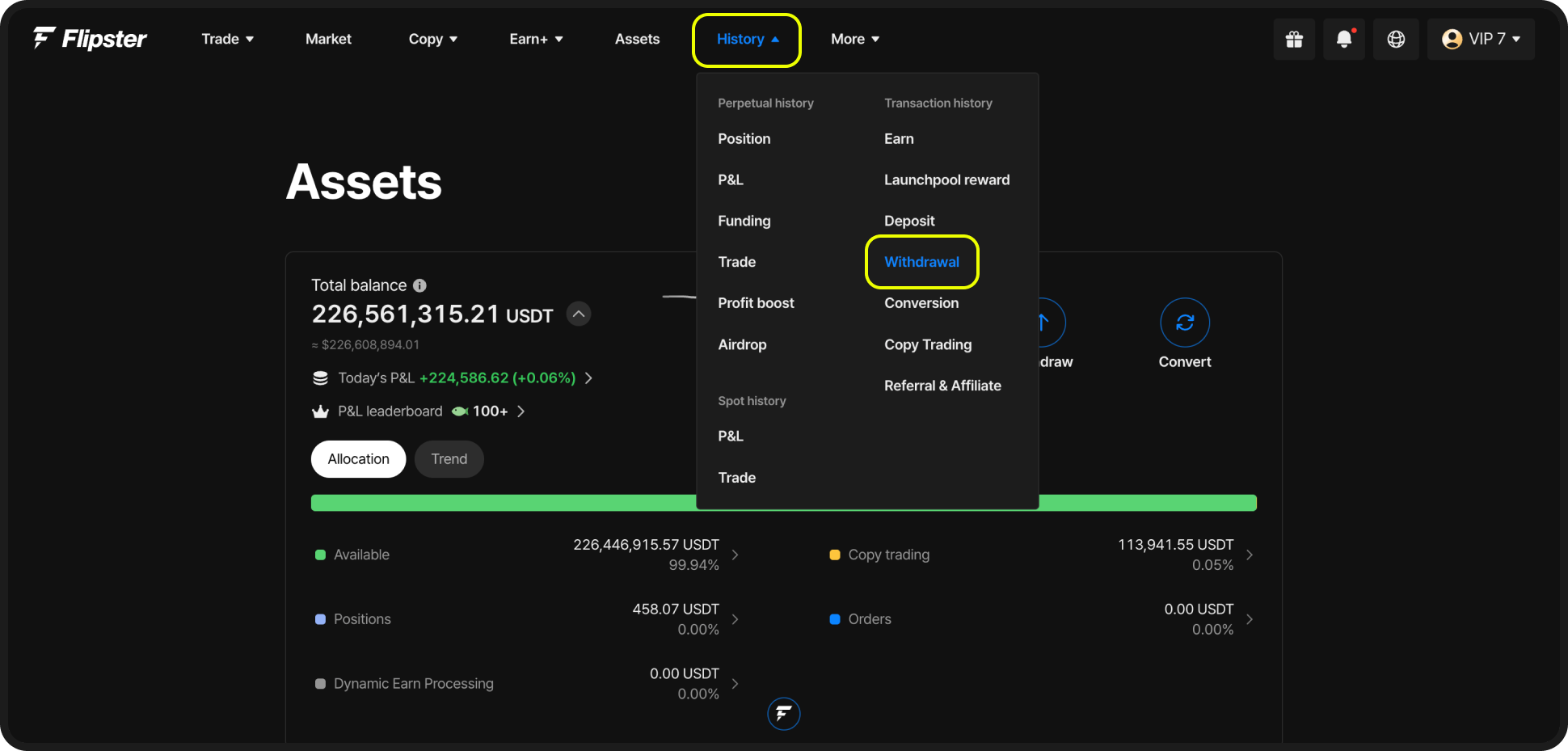Open Today's P&L details chevron
The height and width of the screenshot is (751, 1568).
point(588,378)
